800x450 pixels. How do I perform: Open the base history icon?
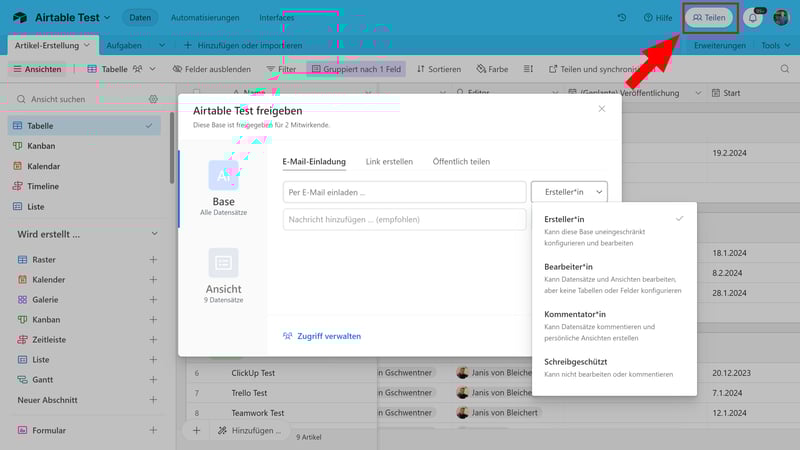click(x=621, y=17)
